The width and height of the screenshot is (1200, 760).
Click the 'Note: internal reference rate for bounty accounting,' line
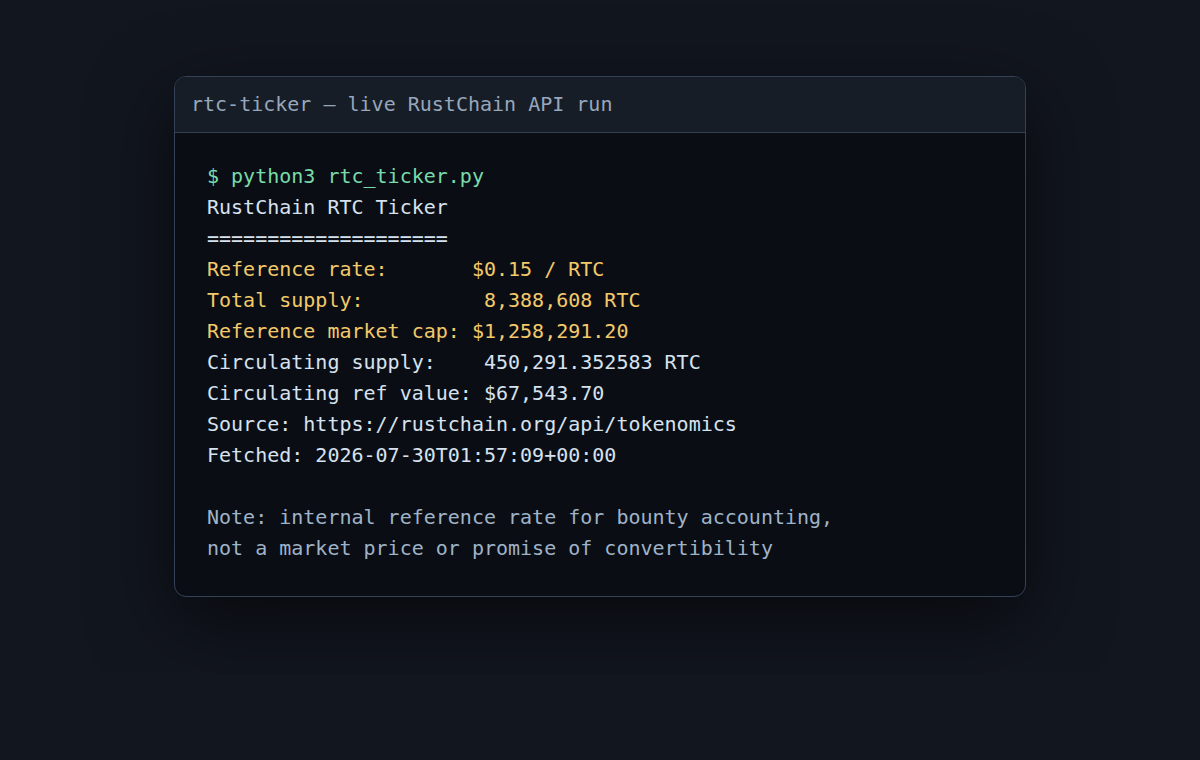520,518
